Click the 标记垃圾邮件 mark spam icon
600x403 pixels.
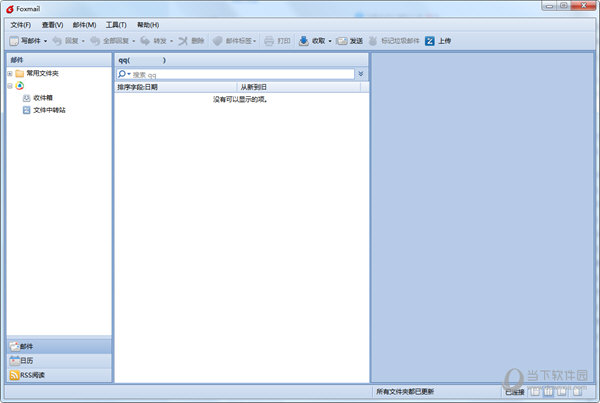tap(373, 41)
